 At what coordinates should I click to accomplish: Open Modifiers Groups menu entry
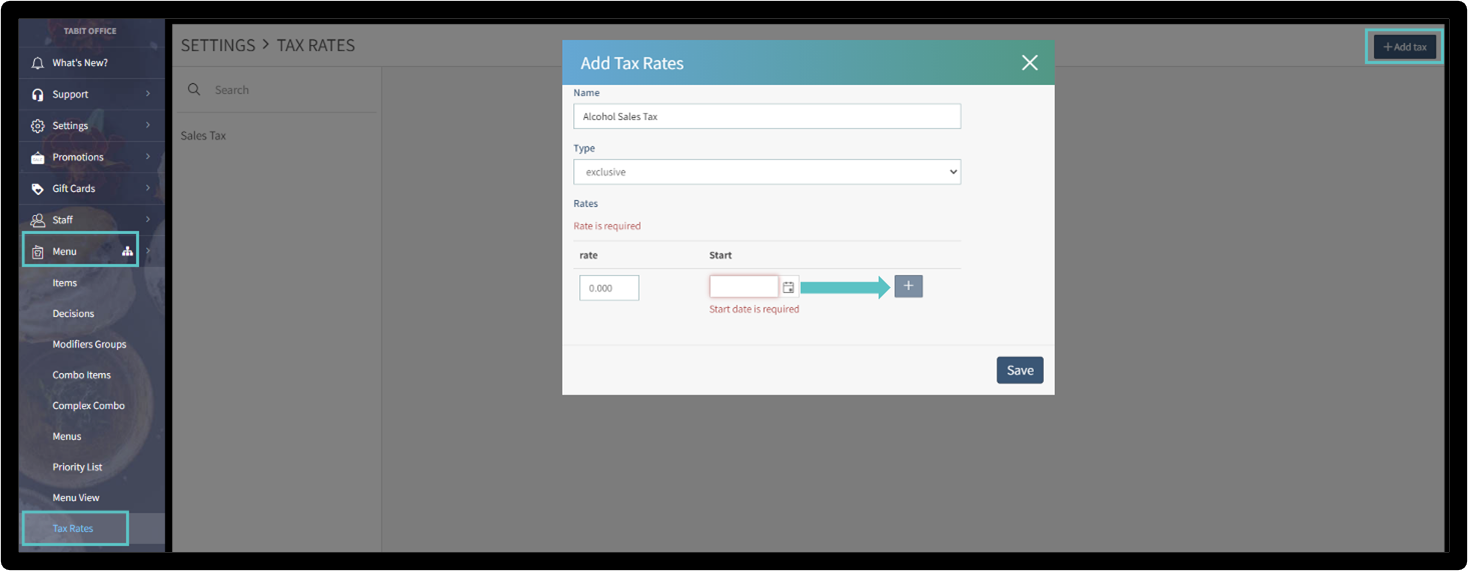coord(89,344)
